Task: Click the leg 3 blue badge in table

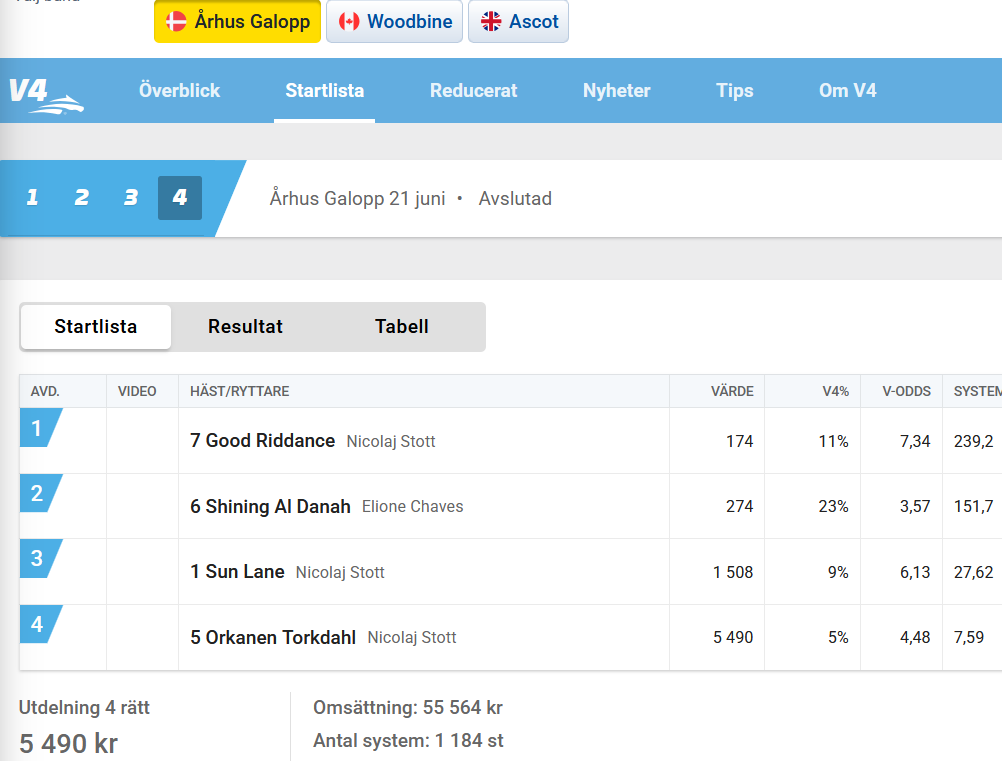Action: (40, 558)
